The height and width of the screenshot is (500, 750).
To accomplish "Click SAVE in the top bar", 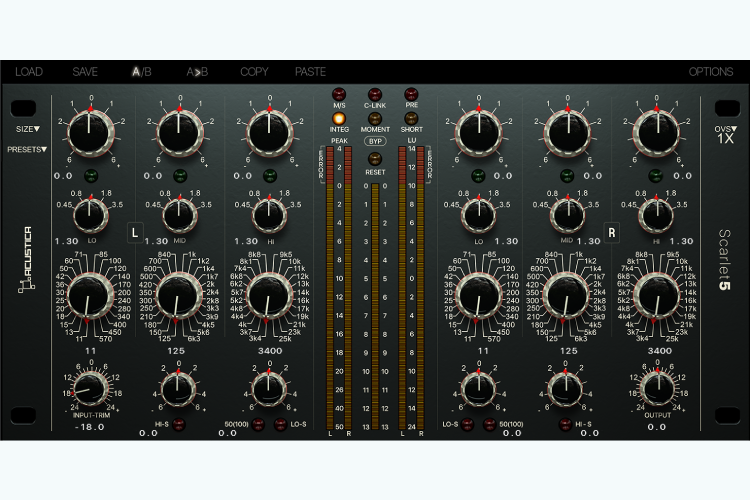I will coord(85,72).
